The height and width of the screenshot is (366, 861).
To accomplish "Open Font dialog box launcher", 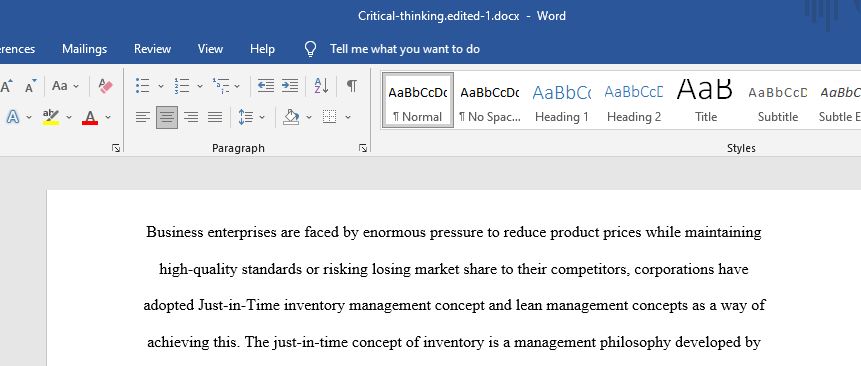I will click(116, 148).
